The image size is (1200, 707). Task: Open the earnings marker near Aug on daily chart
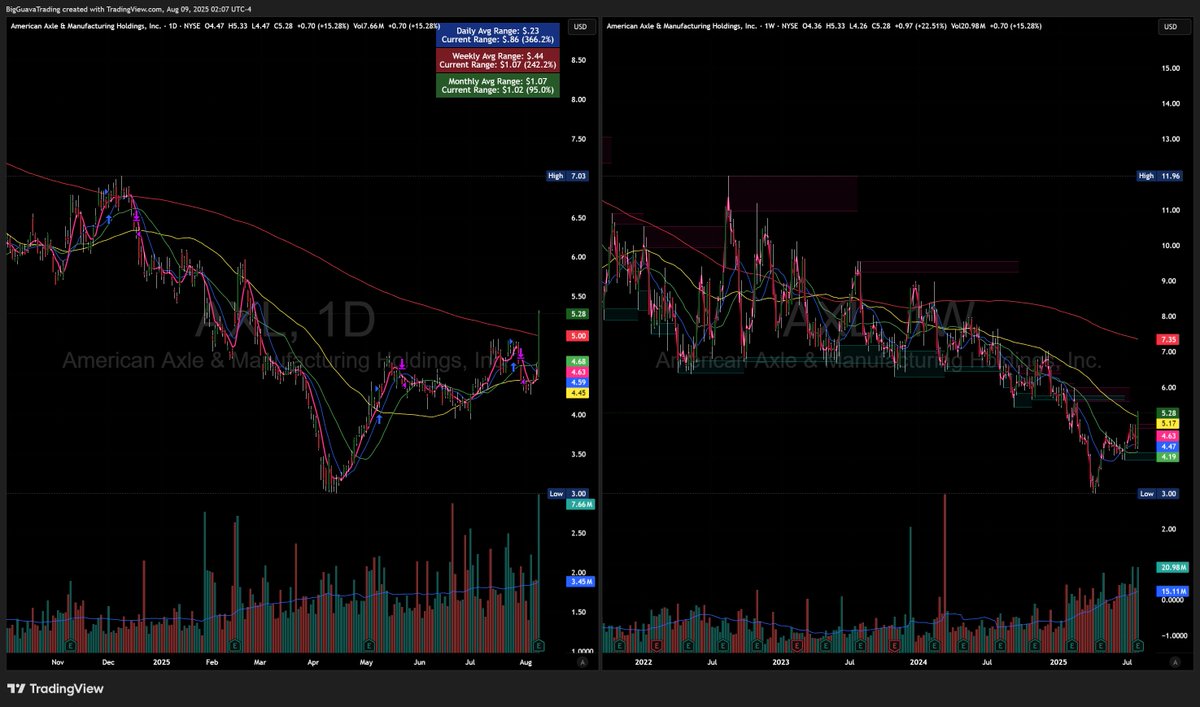coord(538,644)
